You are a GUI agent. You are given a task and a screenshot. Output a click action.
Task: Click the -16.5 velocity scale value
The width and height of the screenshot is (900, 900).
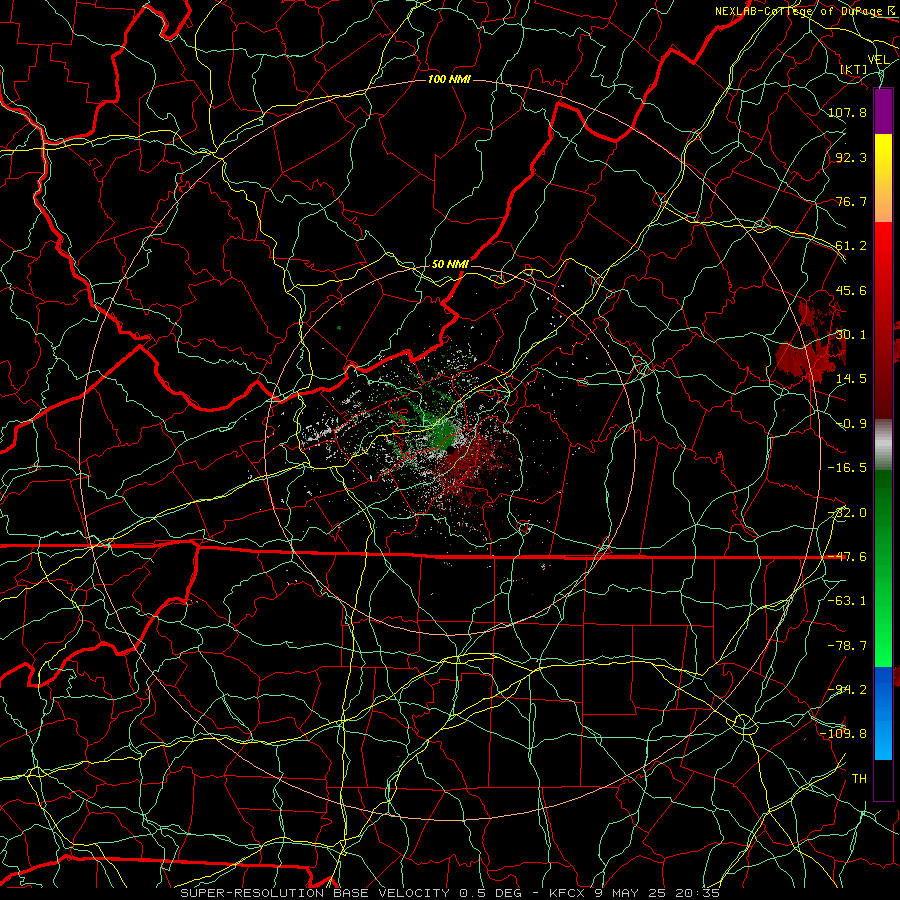pos(847,468)
